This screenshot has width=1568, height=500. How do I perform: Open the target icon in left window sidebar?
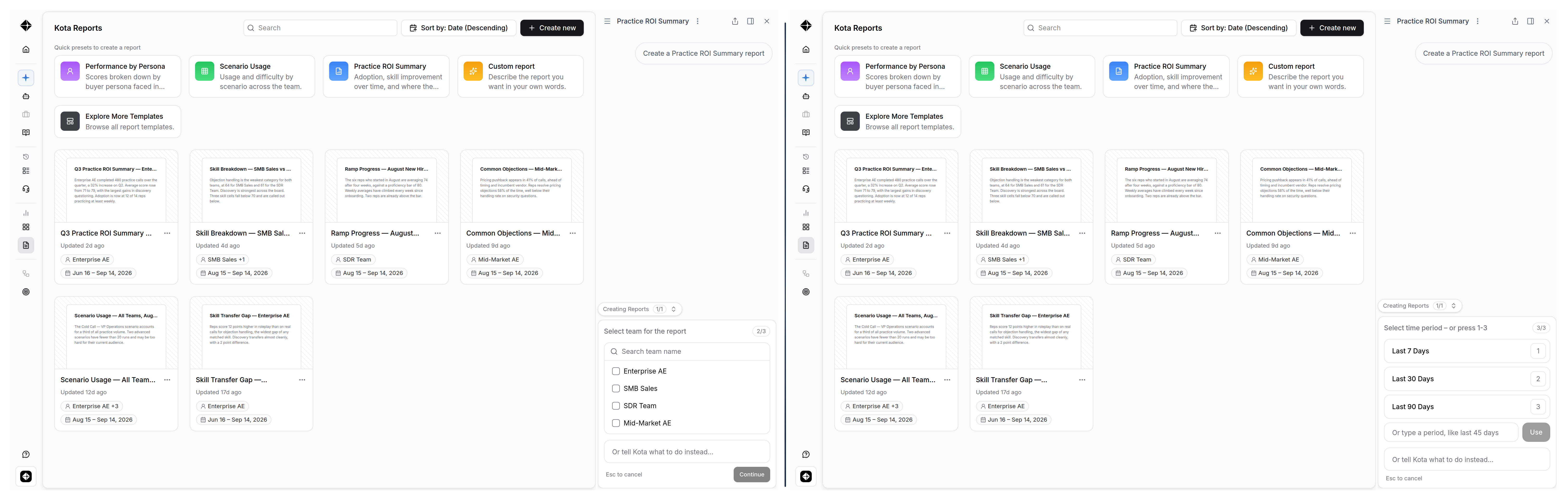click(x=25, y=292)
